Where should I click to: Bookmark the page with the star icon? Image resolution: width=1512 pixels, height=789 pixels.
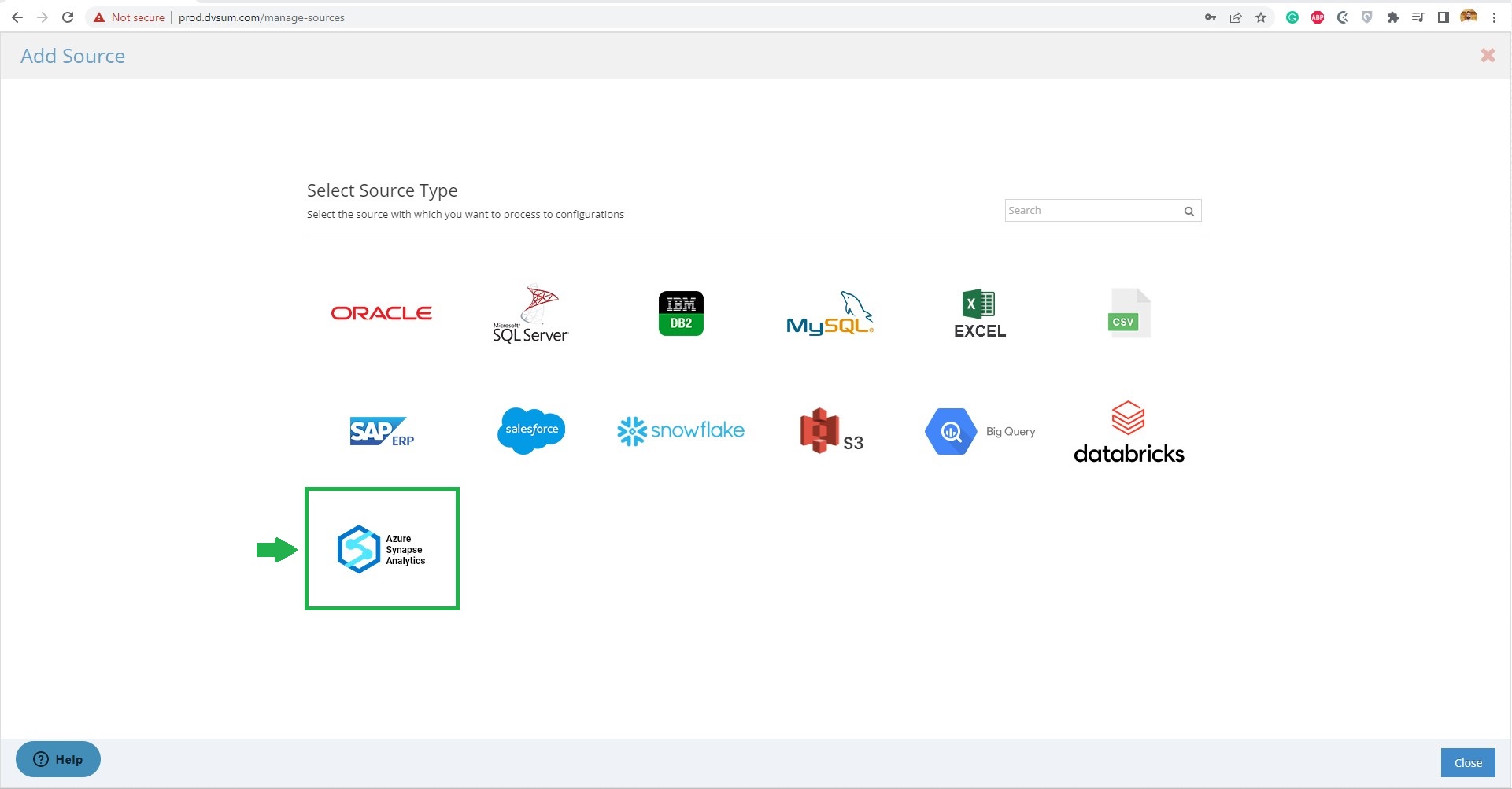pyautogui.click(x=1260, y=17)
